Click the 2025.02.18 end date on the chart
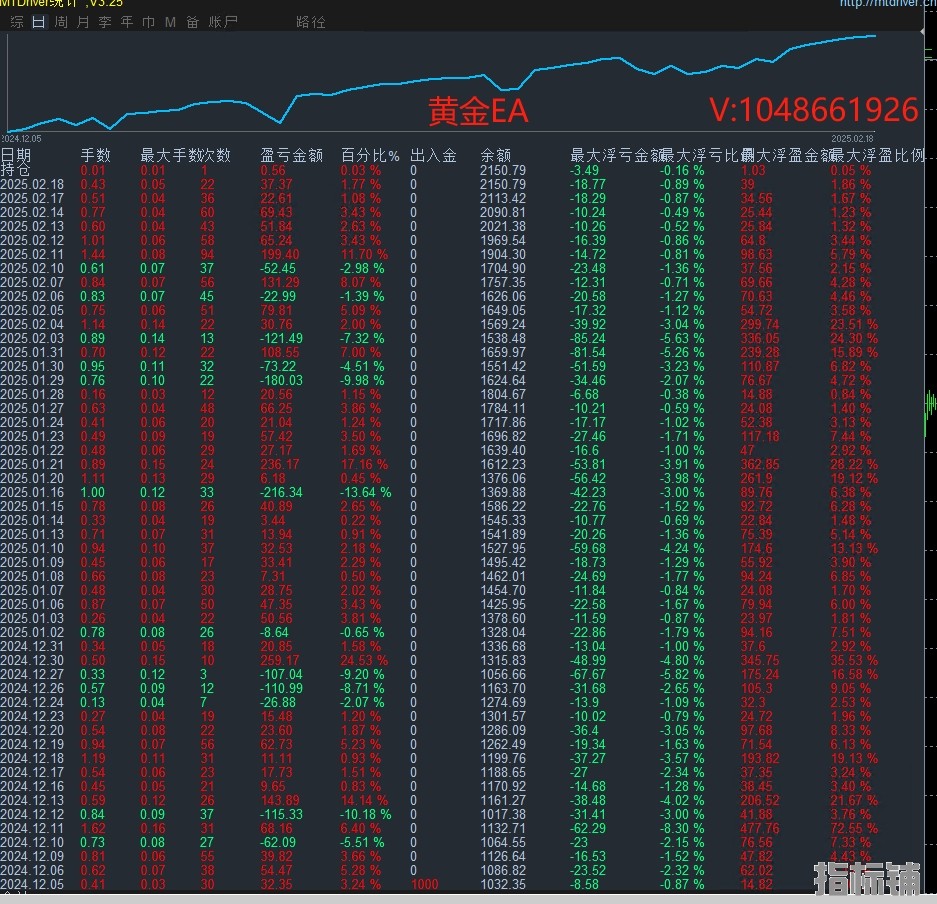 click(852, 139)
